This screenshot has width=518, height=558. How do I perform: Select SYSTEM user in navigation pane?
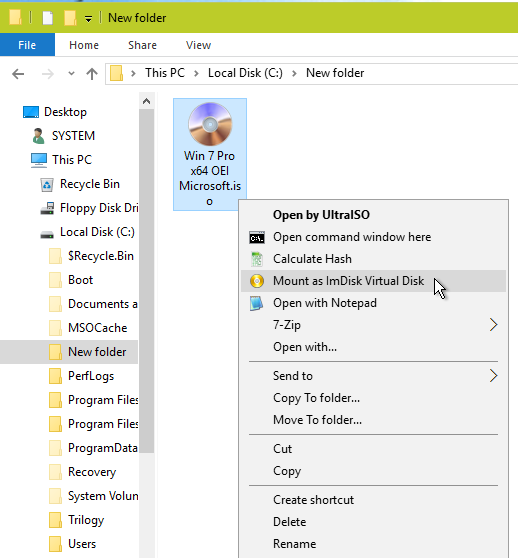tap(74, 136)
